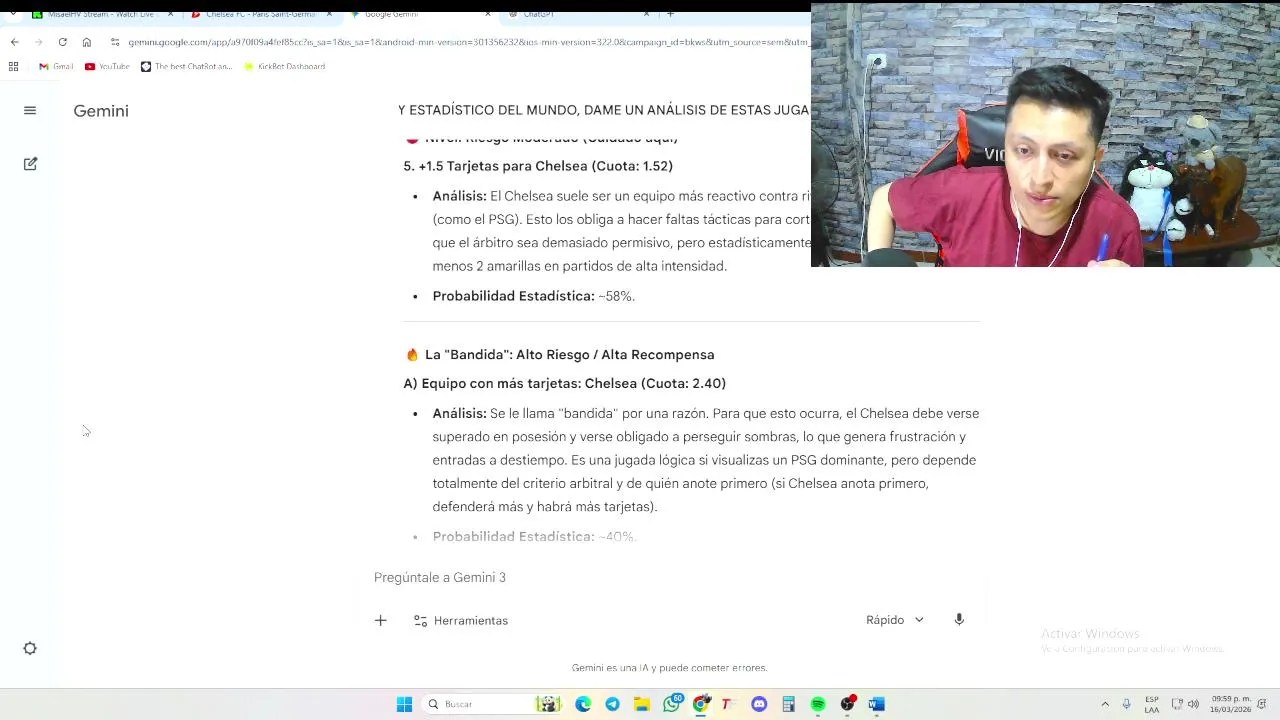Open Microsoft Edge from the taskbar

[x=583, y=704]
